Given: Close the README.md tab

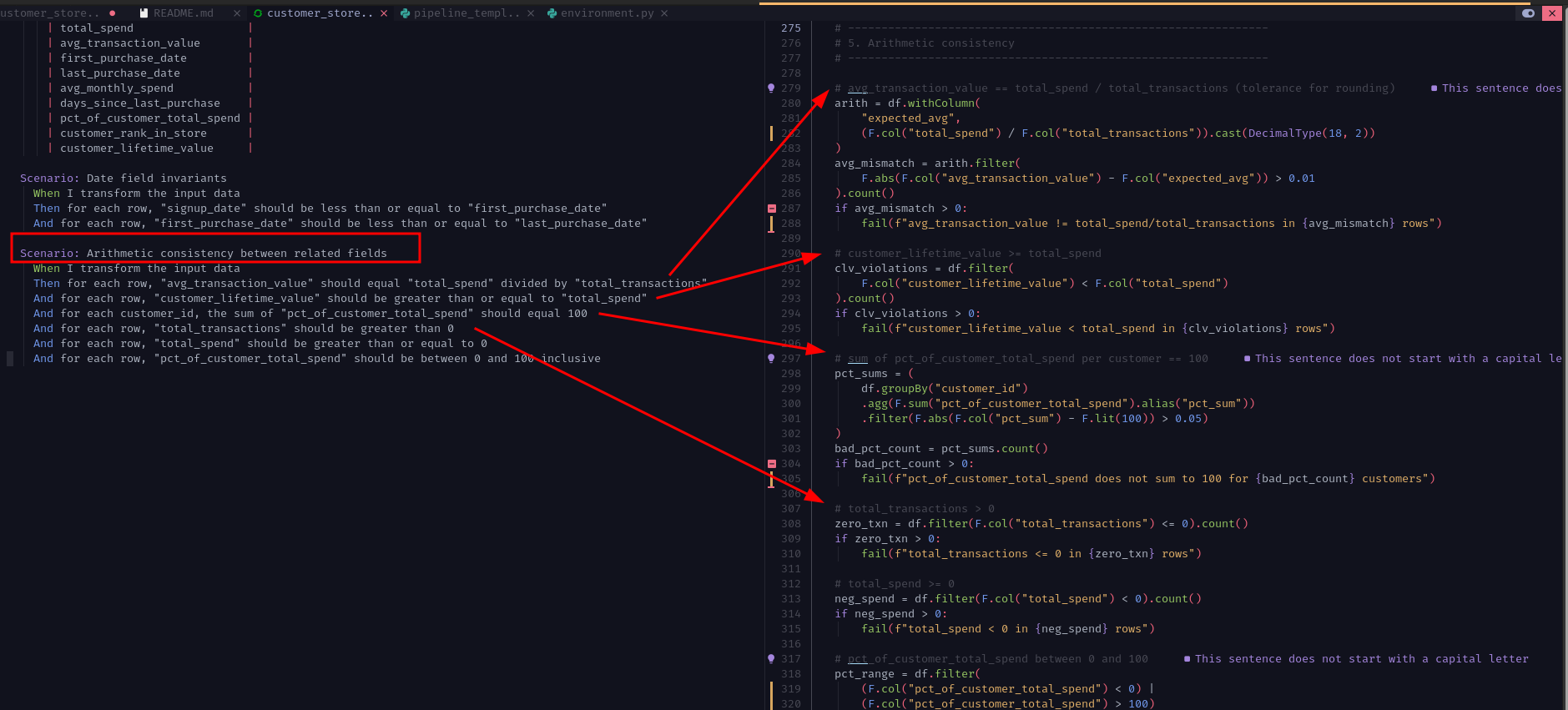Looking at the screenshot, I should pyautogui.click(x=237, y=13).
